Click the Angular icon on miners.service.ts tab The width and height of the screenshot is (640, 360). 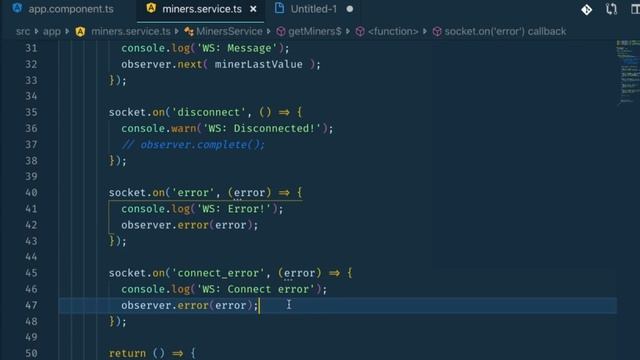coord(151,8)
